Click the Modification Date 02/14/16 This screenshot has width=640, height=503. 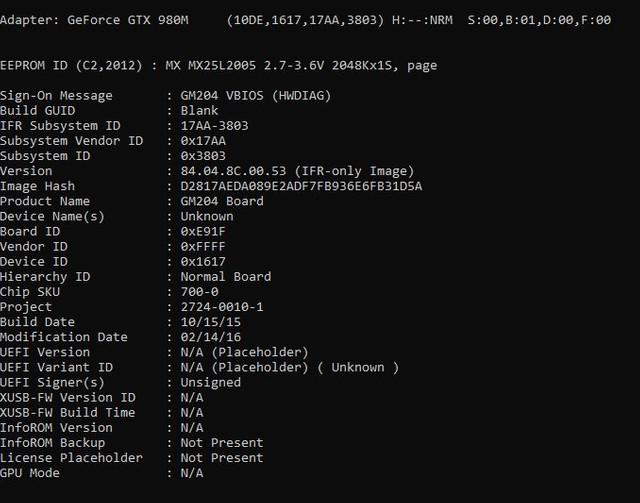coord(211,337)
